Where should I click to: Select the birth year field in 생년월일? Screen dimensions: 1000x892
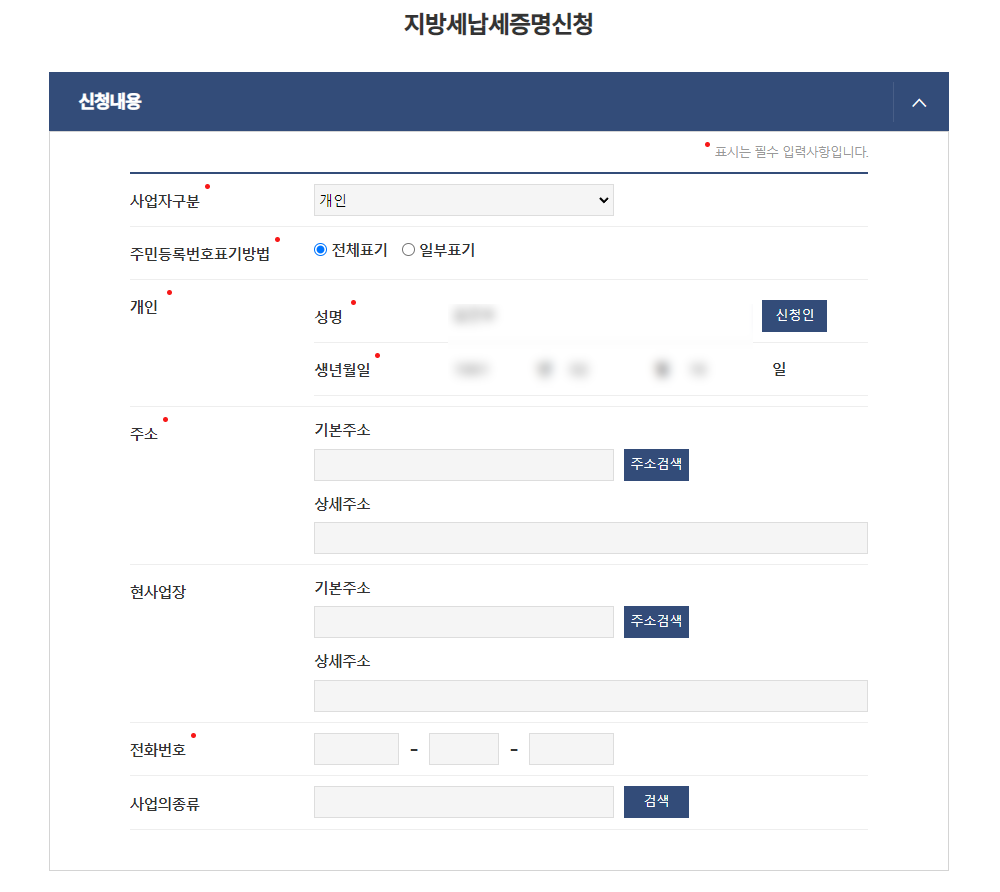pyautogui.click(x=470, y=369)
